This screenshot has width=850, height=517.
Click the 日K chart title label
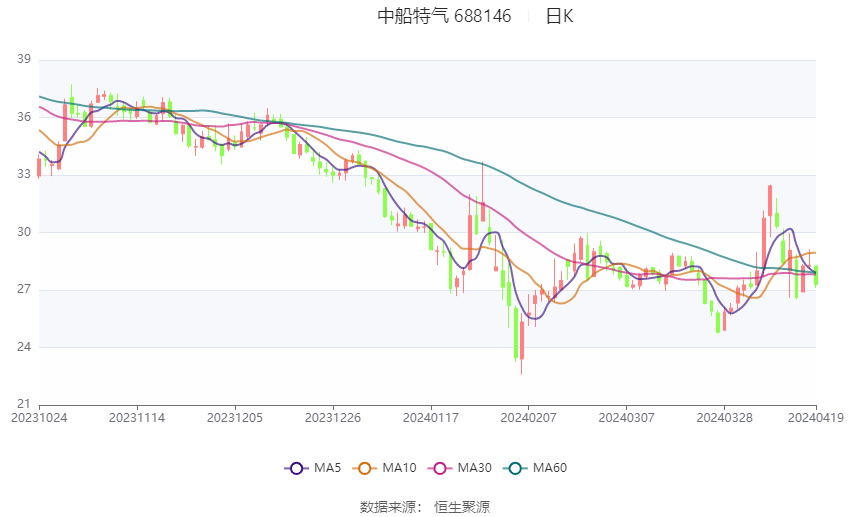click(x=559, y=16)
